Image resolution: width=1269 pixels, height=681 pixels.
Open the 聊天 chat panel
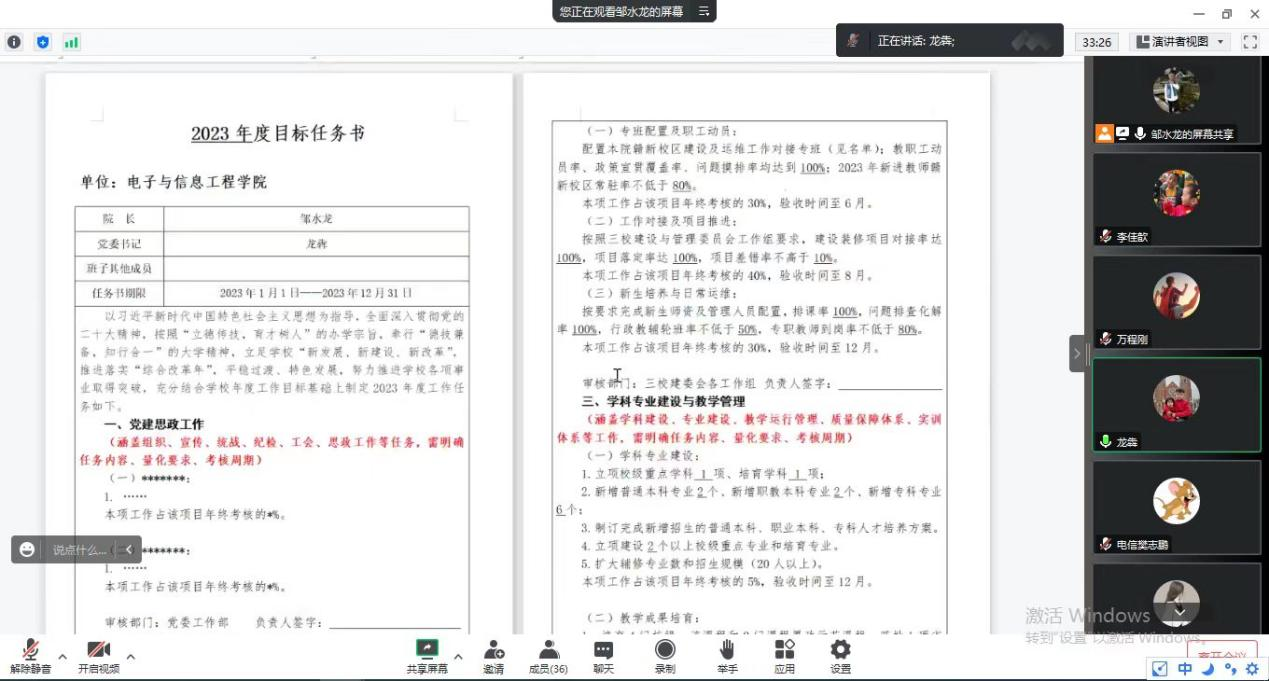[x=603, y=655]
